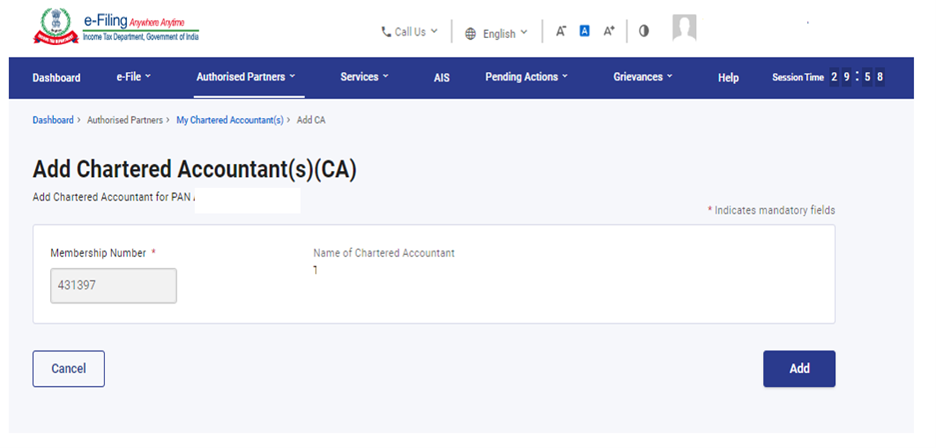Screen dimensions: 936x448
Task: Reset to default font size A icon
Action: 585,31
